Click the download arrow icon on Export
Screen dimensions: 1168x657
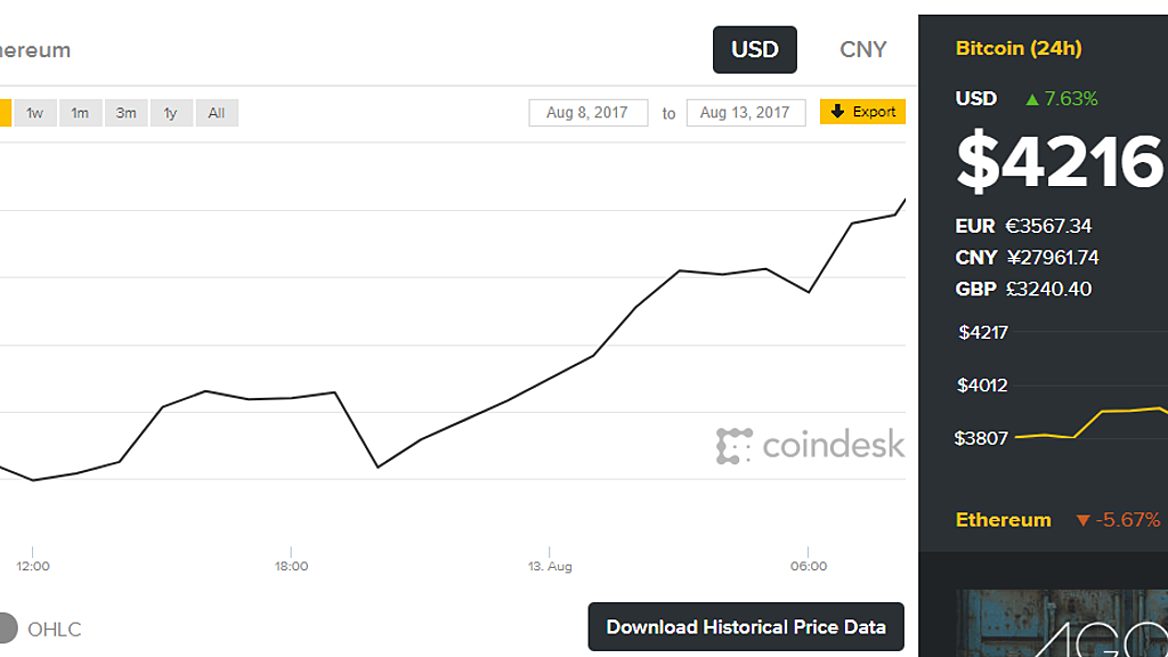point(837,112)
